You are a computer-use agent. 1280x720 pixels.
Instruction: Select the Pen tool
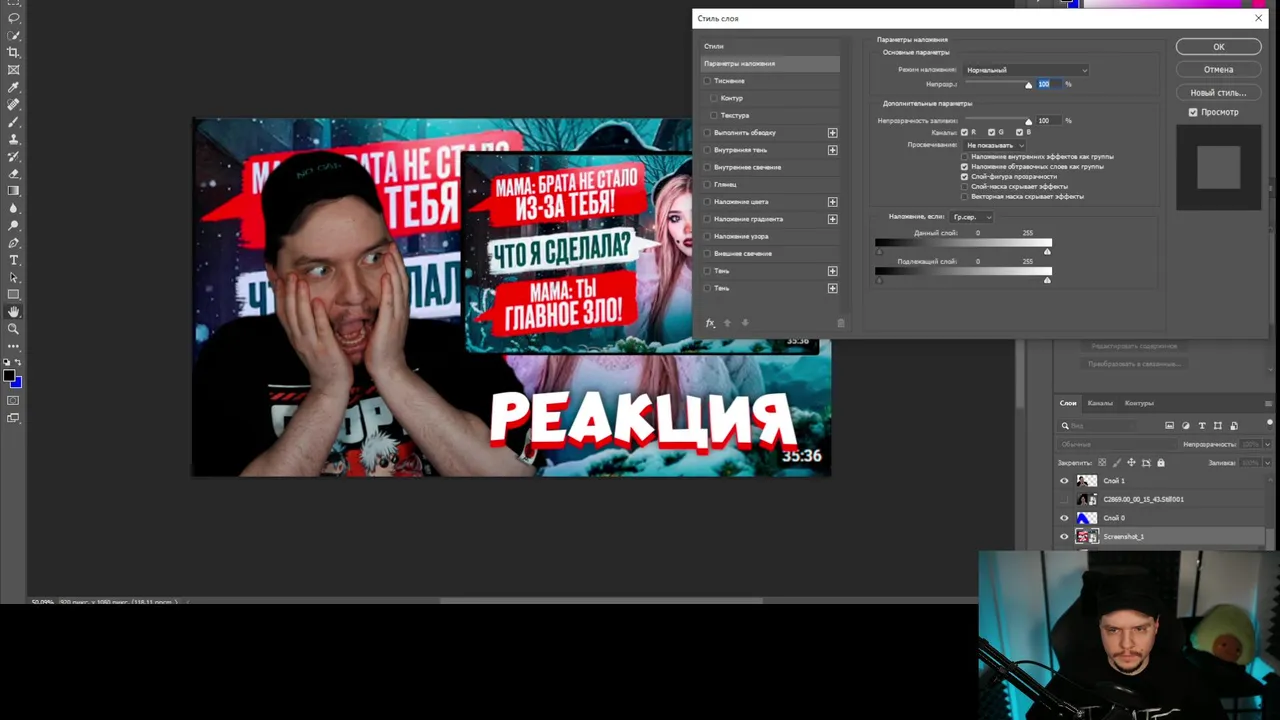[13, 243]
